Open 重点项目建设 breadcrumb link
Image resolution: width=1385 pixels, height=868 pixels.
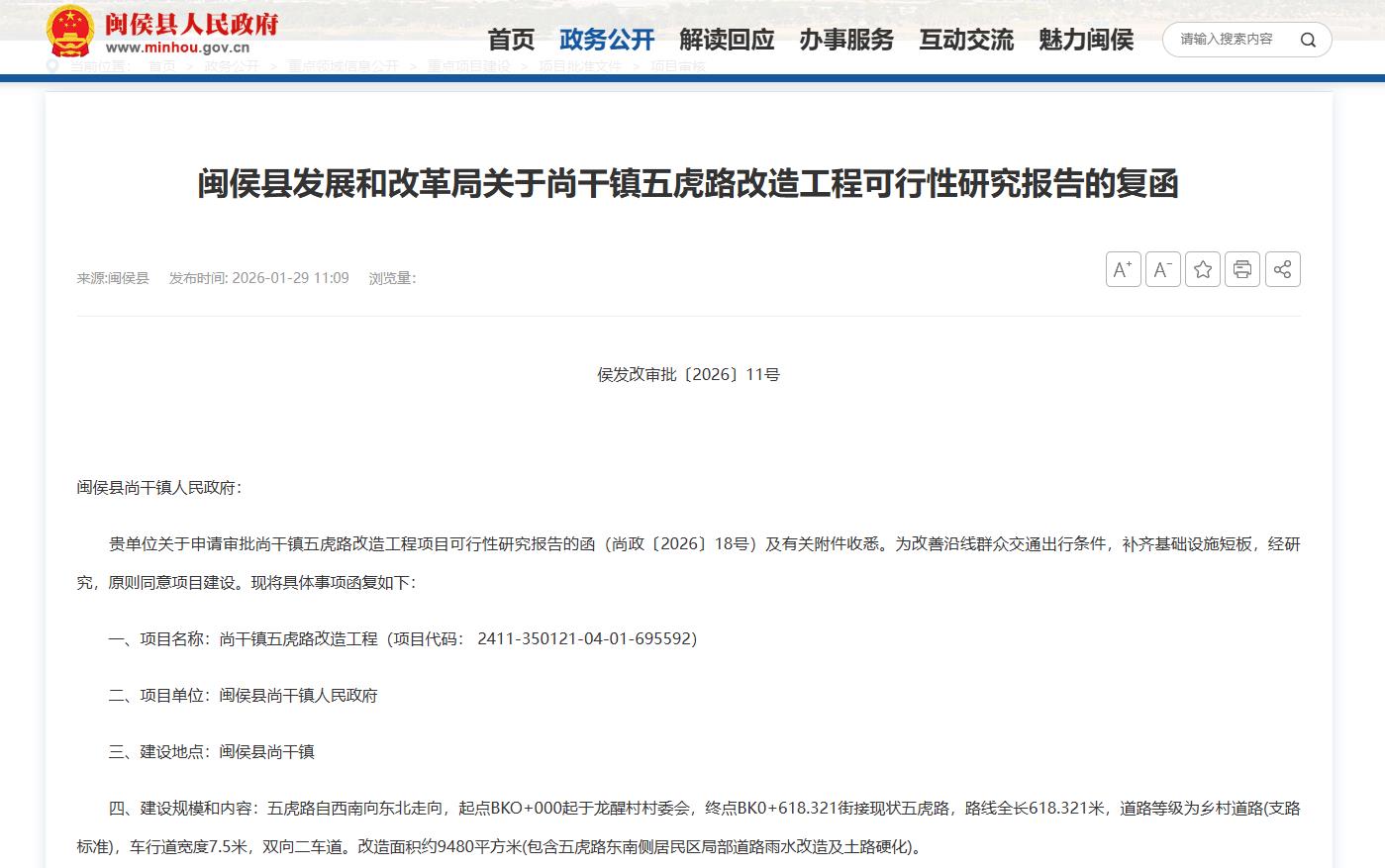[x=468, y=66]
